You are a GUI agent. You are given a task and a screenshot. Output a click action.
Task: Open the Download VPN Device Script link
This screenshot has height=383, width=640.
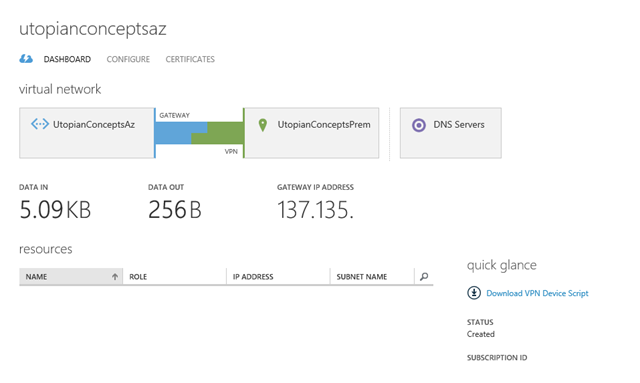(x=537, y=293)
